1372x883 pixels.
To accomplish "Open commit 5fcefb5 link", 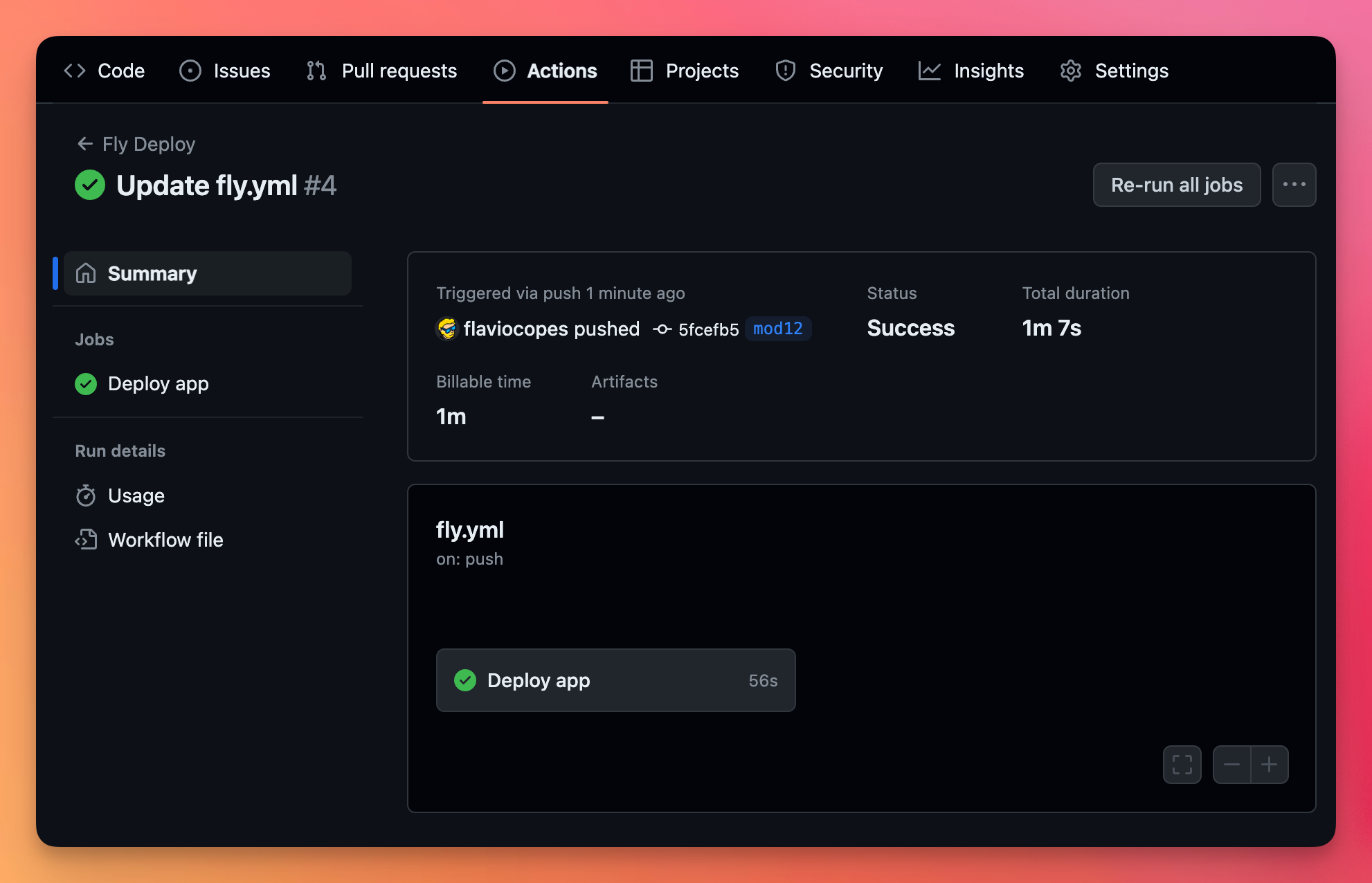I will coord(707,329).
